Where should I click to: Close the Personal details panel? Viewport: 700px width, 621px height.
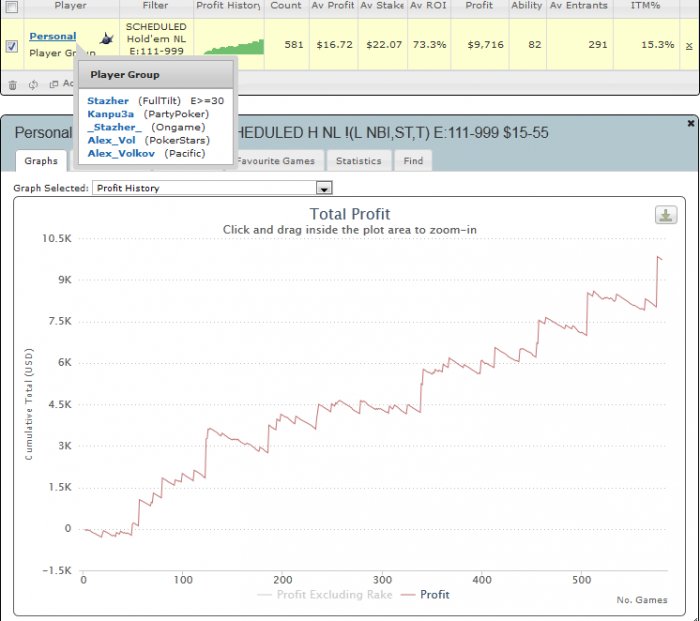691,123
